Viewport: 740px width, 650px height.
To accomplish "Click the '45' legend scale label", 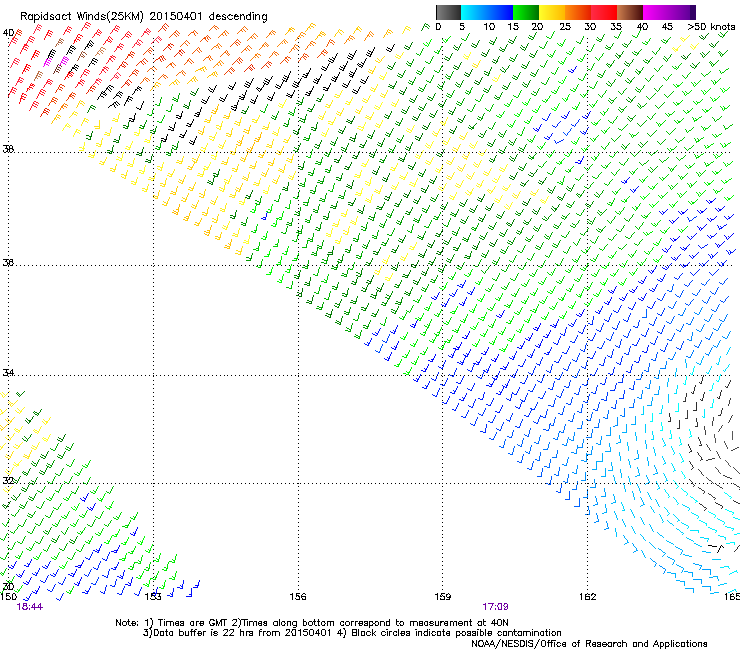I will coord(667,26).
